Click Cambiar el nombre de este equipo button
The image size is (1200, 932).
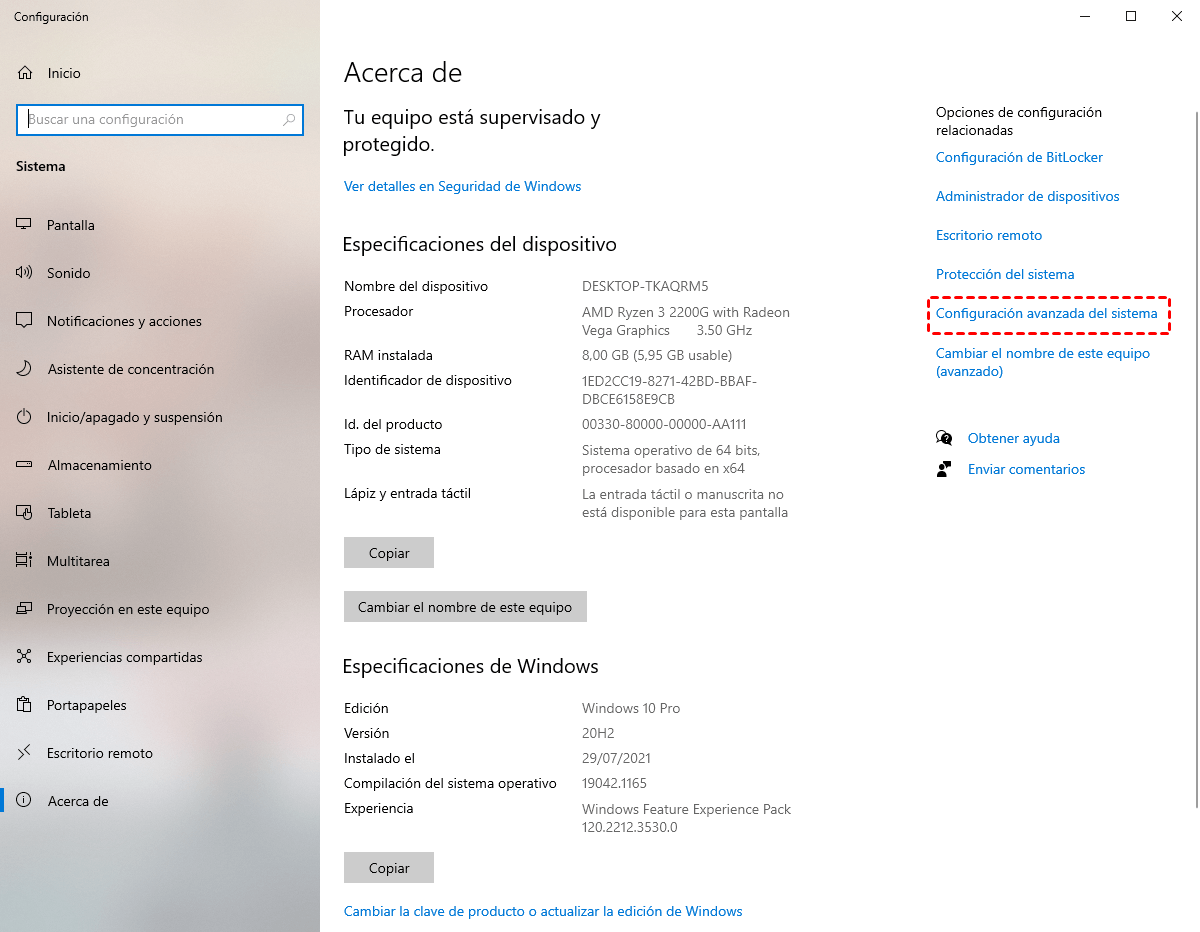point(465,607)
